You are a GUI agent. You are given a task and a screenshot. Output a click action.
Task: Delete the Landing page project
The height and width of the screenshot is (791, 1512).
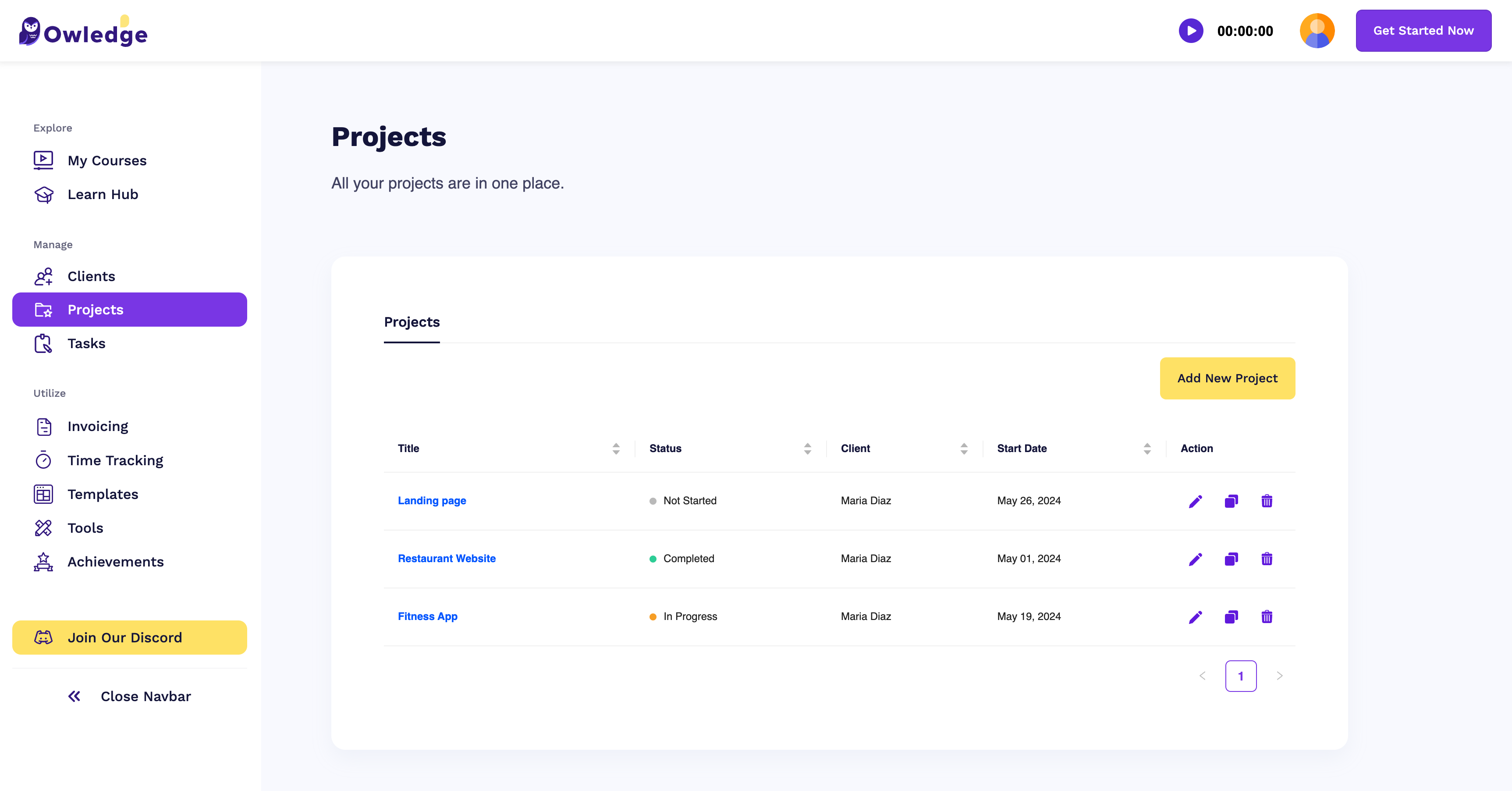1267,501
